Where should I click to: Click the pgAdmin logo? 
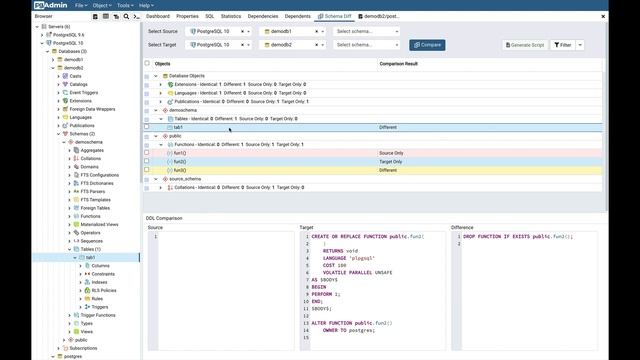(51, 5)
